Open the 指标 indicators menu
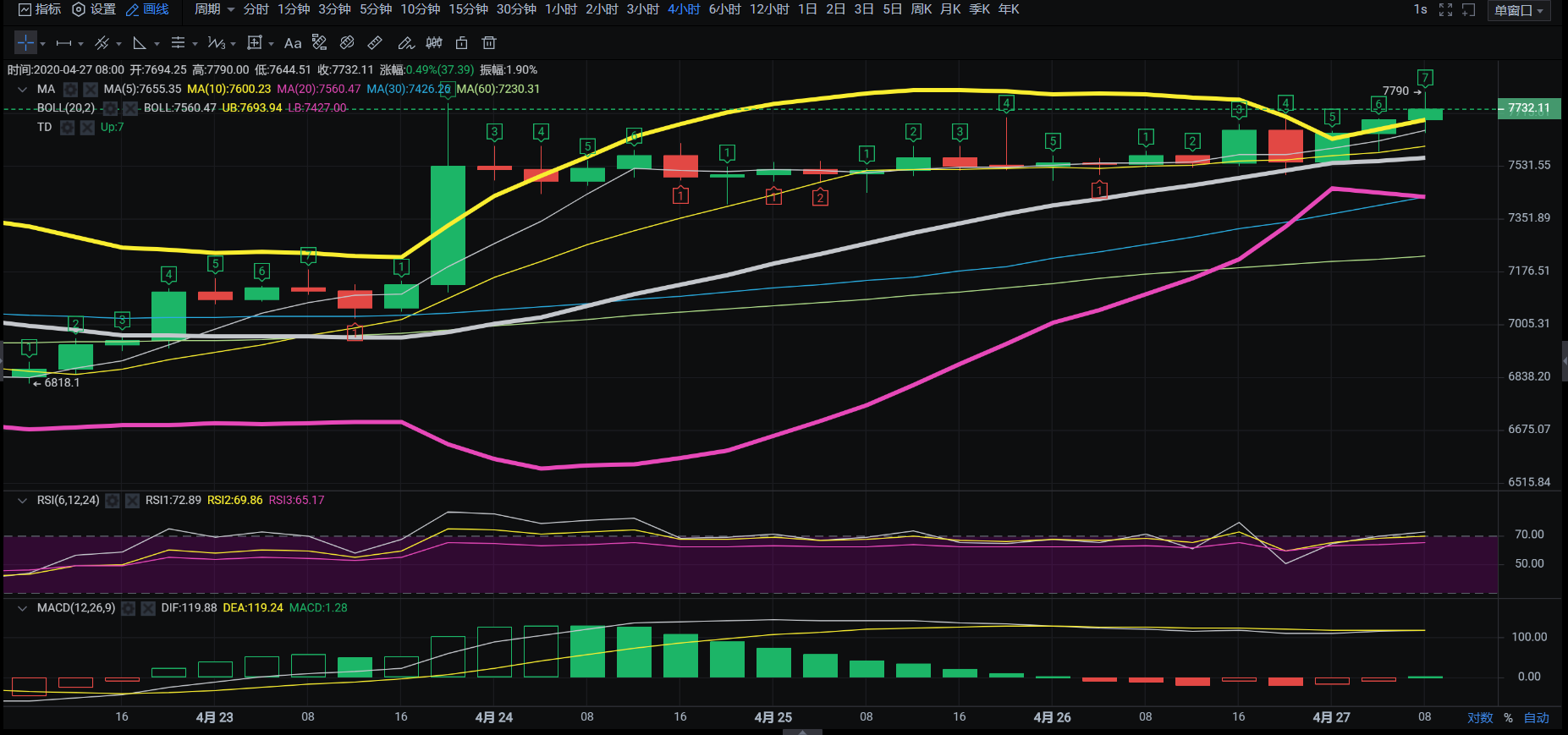 pos(40,9)
